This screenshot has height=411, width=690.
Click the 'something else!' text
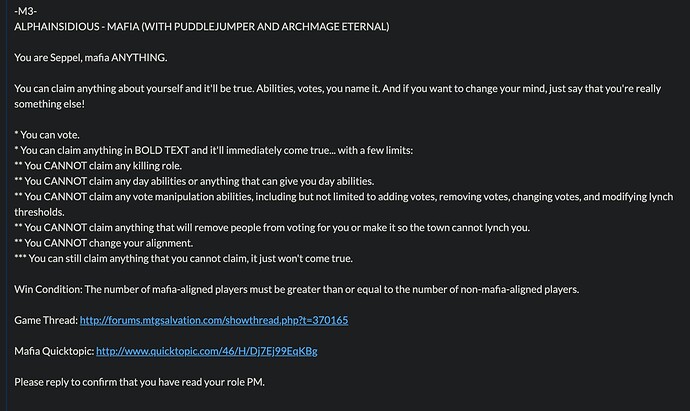click(x=49, y=104)
